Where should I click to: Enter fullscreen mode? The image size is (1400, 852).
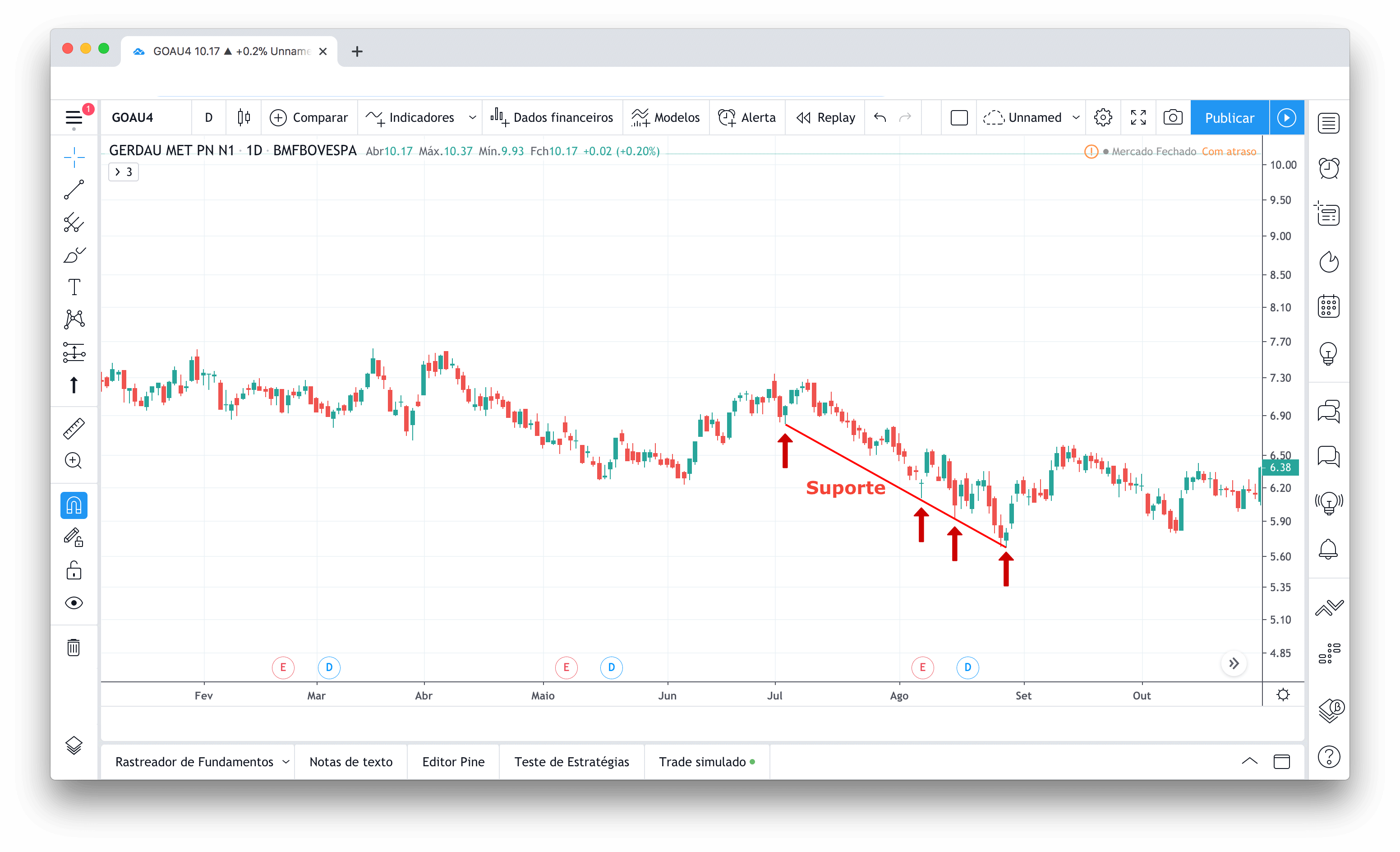1139,118
